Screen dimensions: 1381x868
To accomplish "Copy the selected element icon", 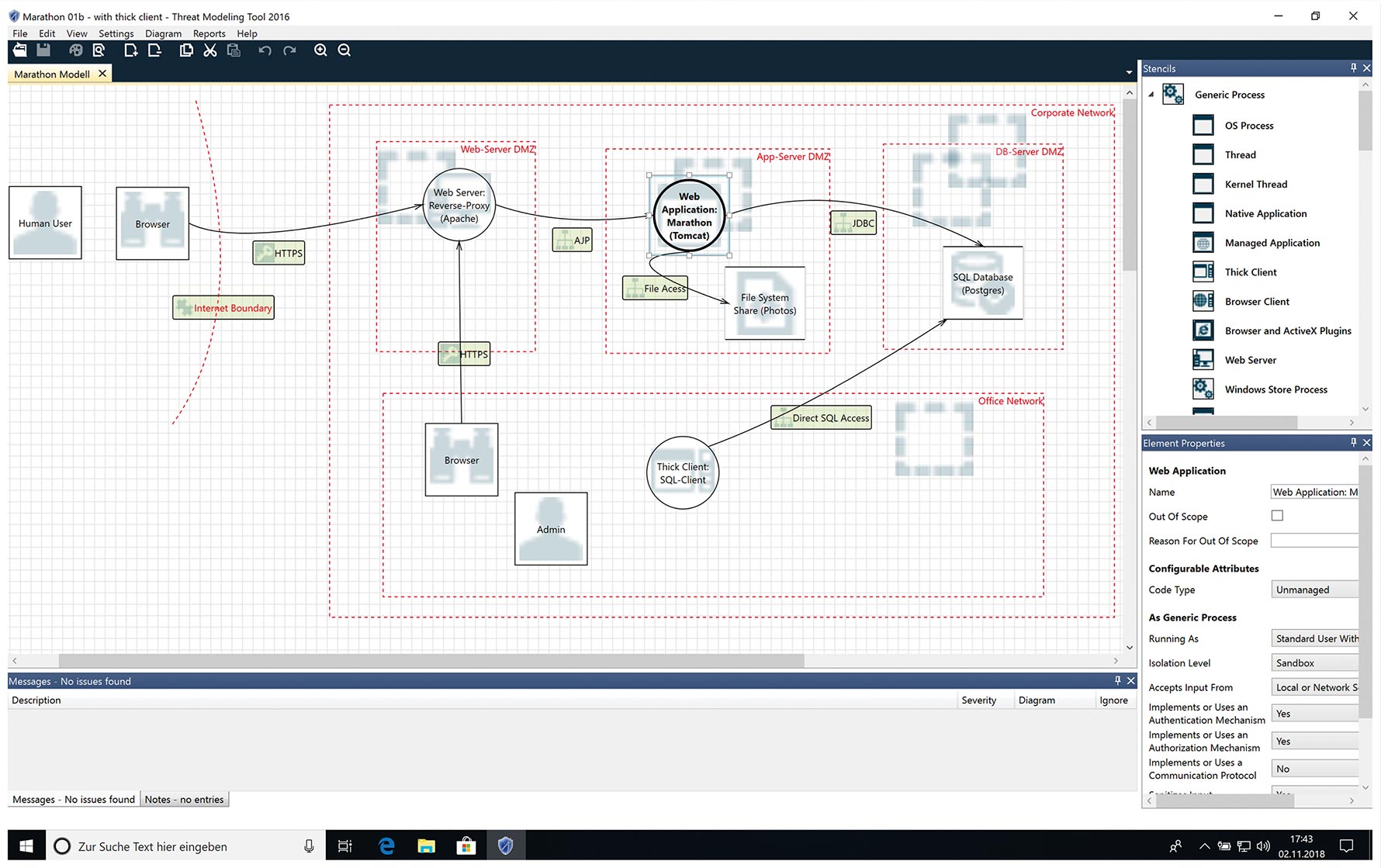I will pos(186,50).
